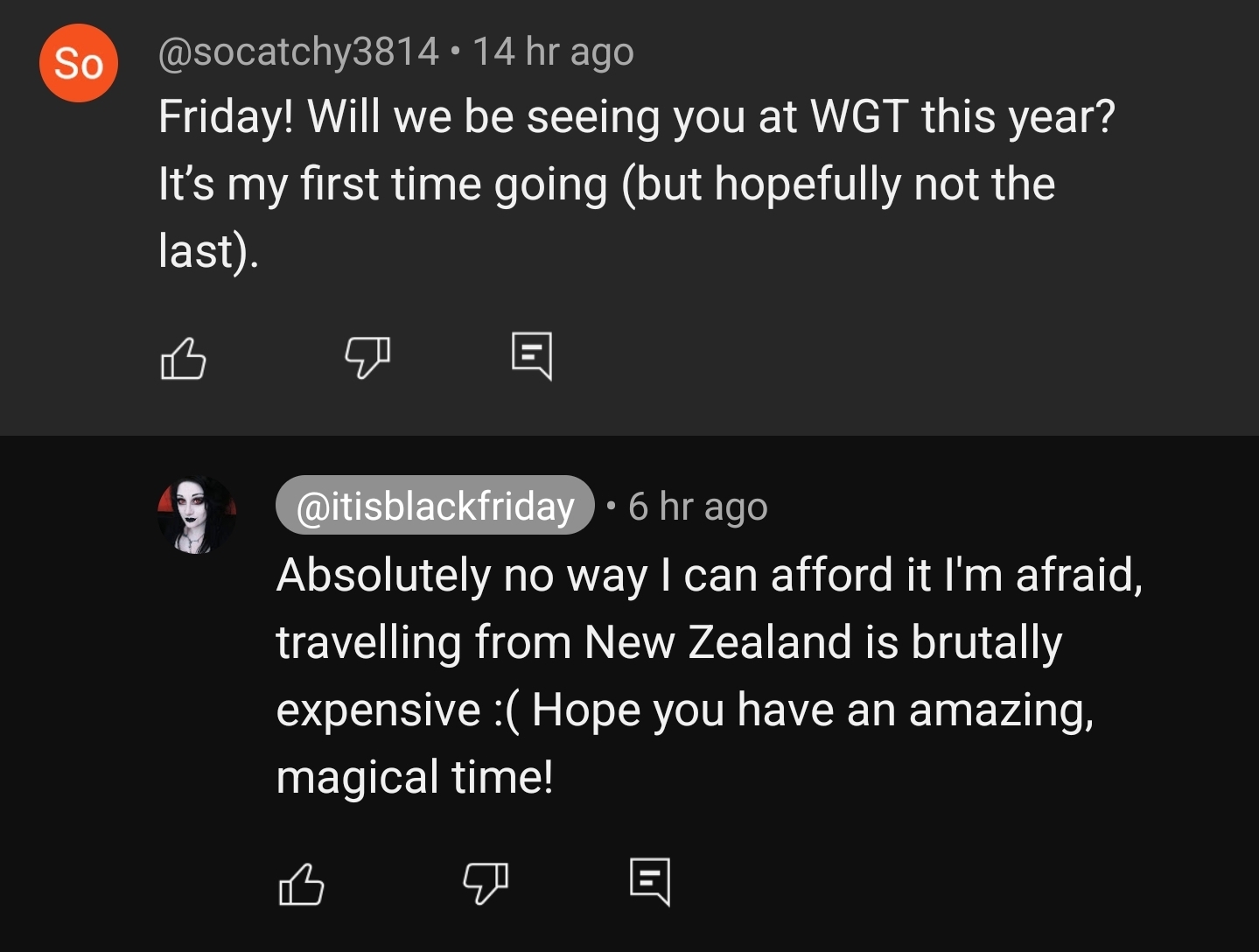Viewport: 1259px width, 952px height.
Task: Click the '14 hr ago' timestamp
Action: click(x=553, y=52)
